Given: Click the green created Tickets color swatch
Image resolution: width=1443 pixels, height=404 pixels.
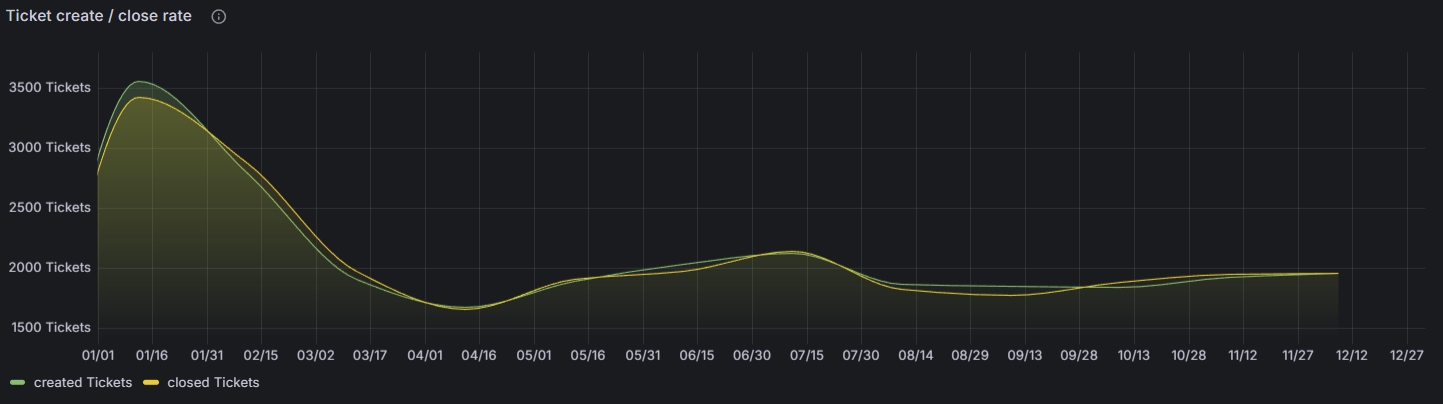Looking at the screenshot, I should point(18,383).
